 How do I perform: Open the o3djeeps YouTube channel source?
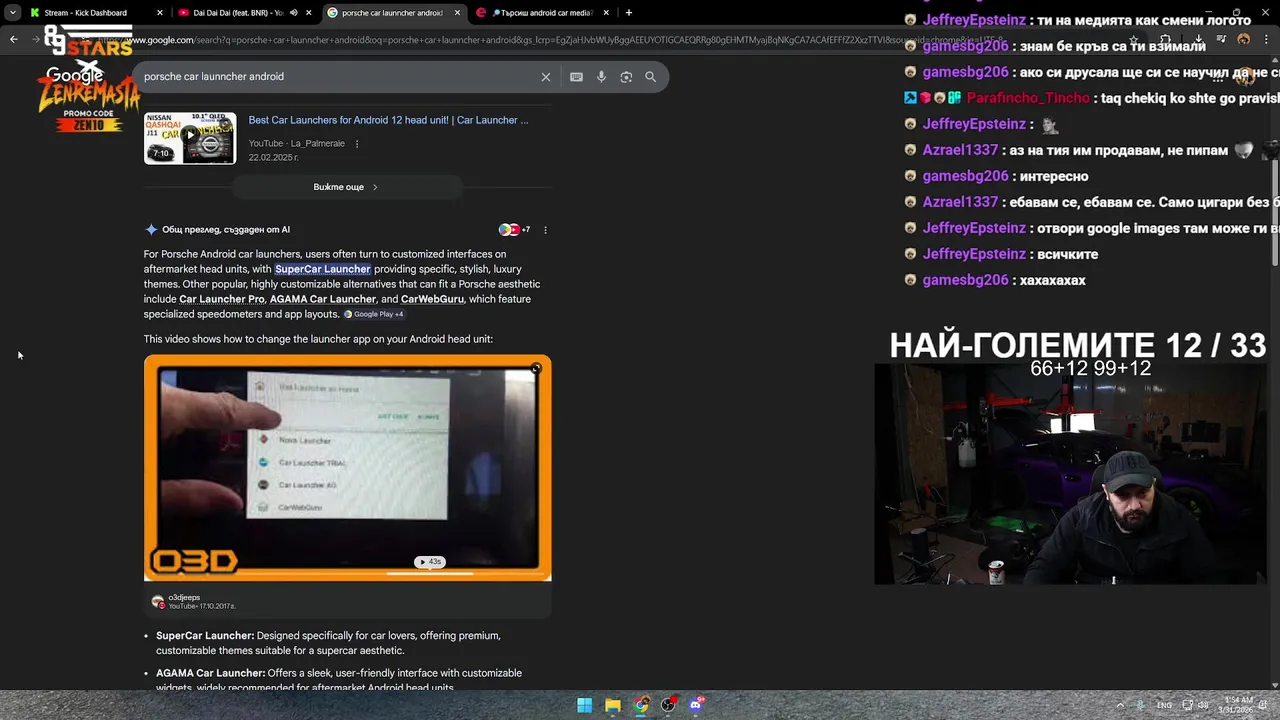(193, 601)
